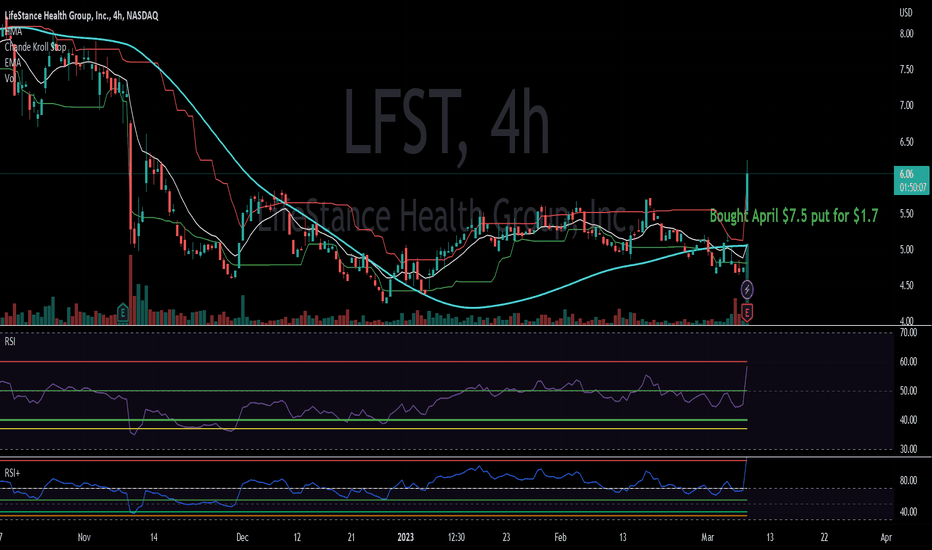Viewport: 932px width, 550px height.
Task: Click the 12:30 label on time axis
Action: click(456, 538)
